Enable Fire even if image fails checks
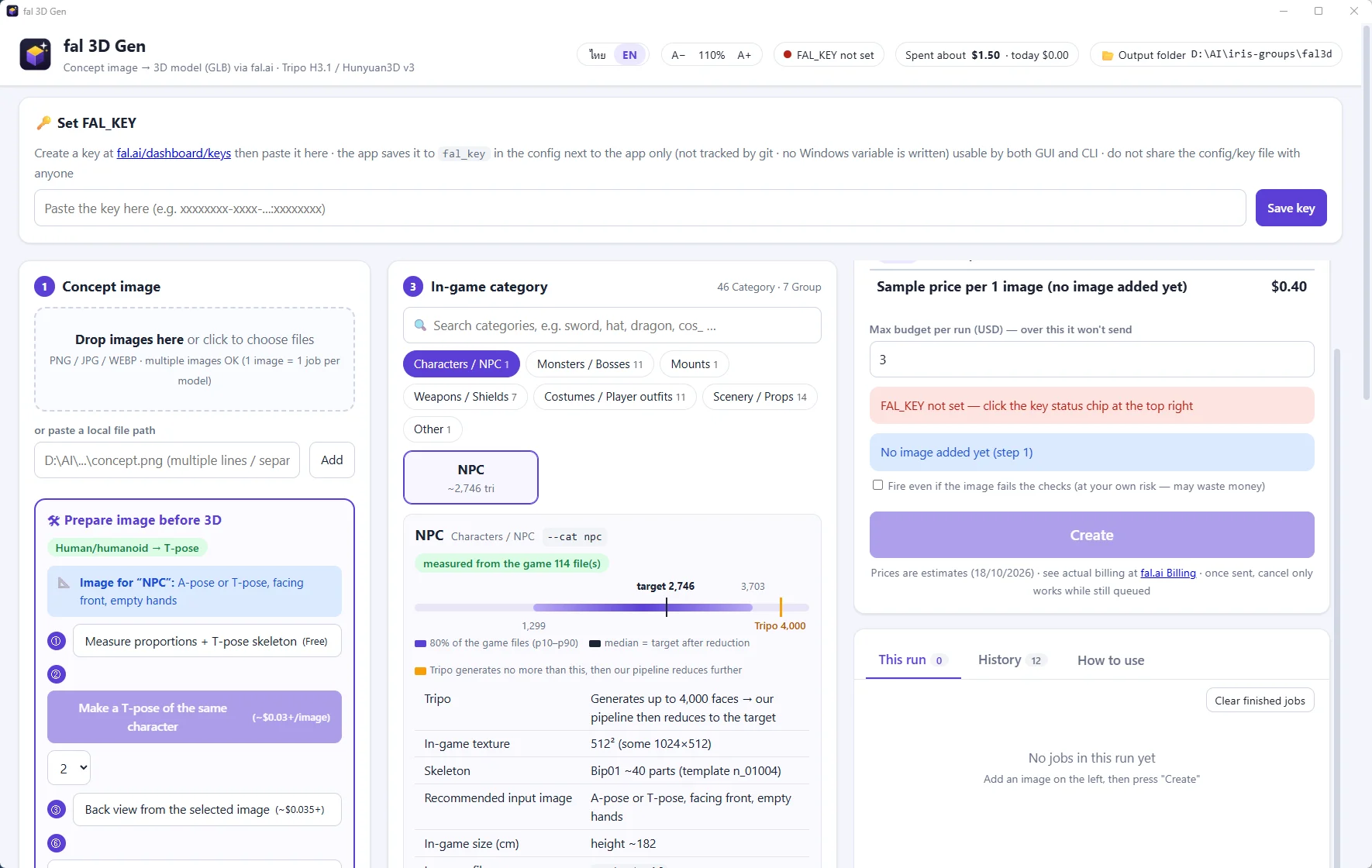 click(x=877, y=485)
